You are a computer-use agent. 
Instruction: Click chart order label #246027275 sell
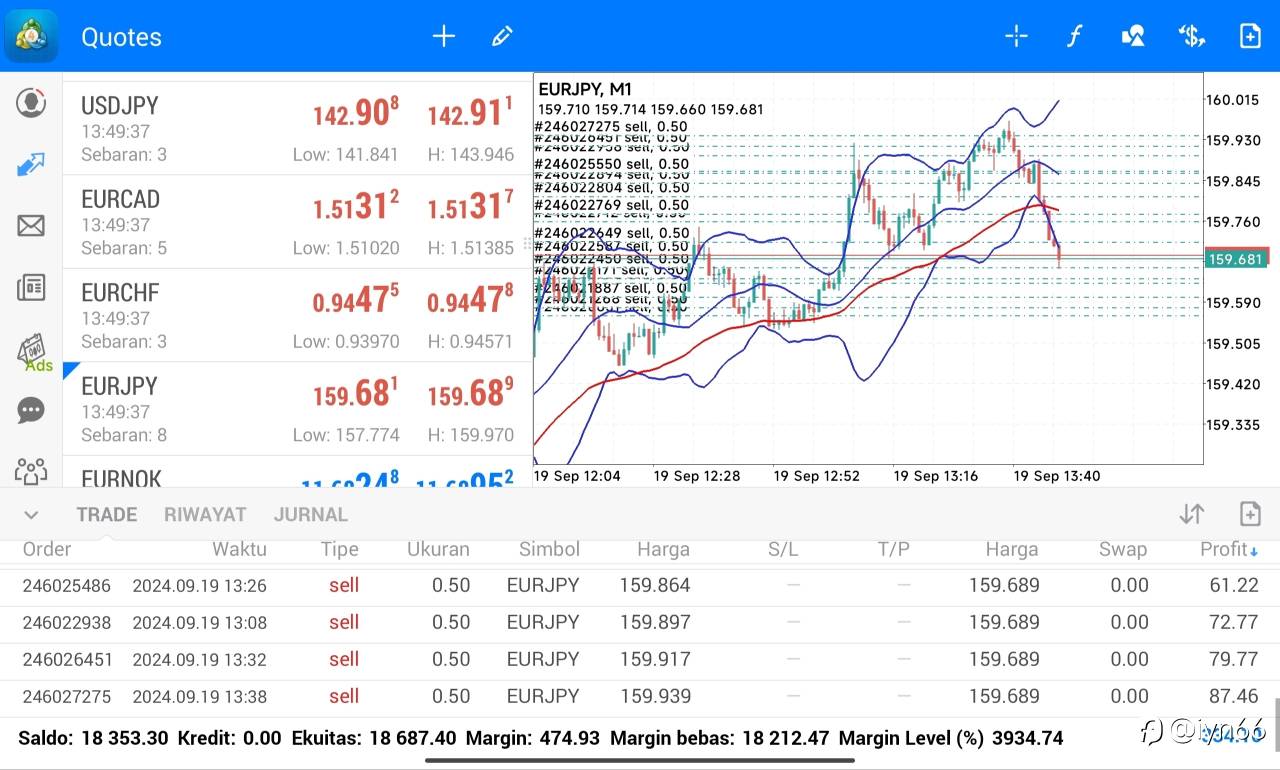pos(612,126)
